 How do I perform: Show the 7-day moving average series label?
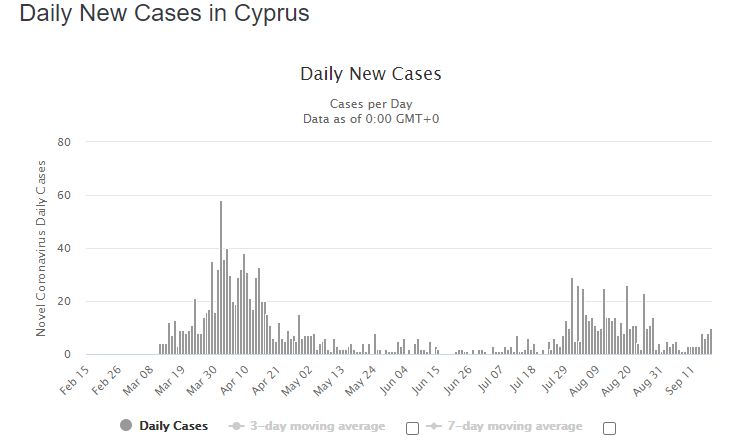point(514,426)
